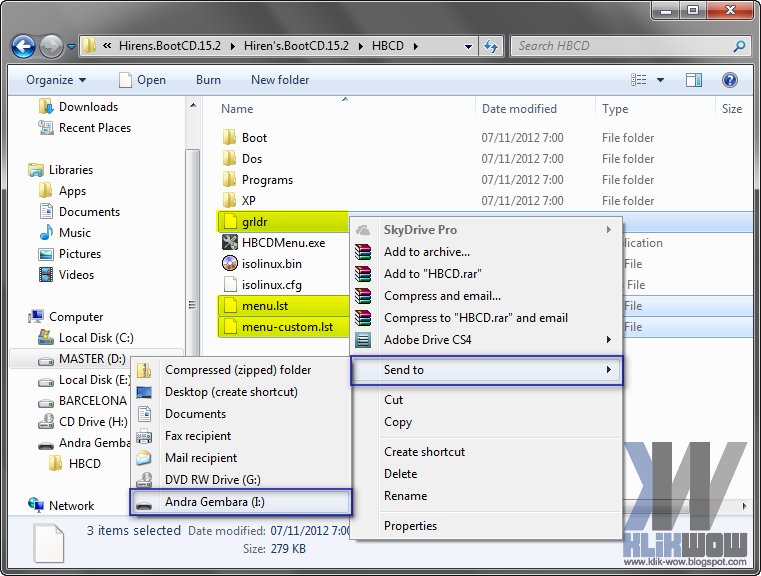
Task: Open the view options dropdown arrow
Action: click(x=660, y=80)
